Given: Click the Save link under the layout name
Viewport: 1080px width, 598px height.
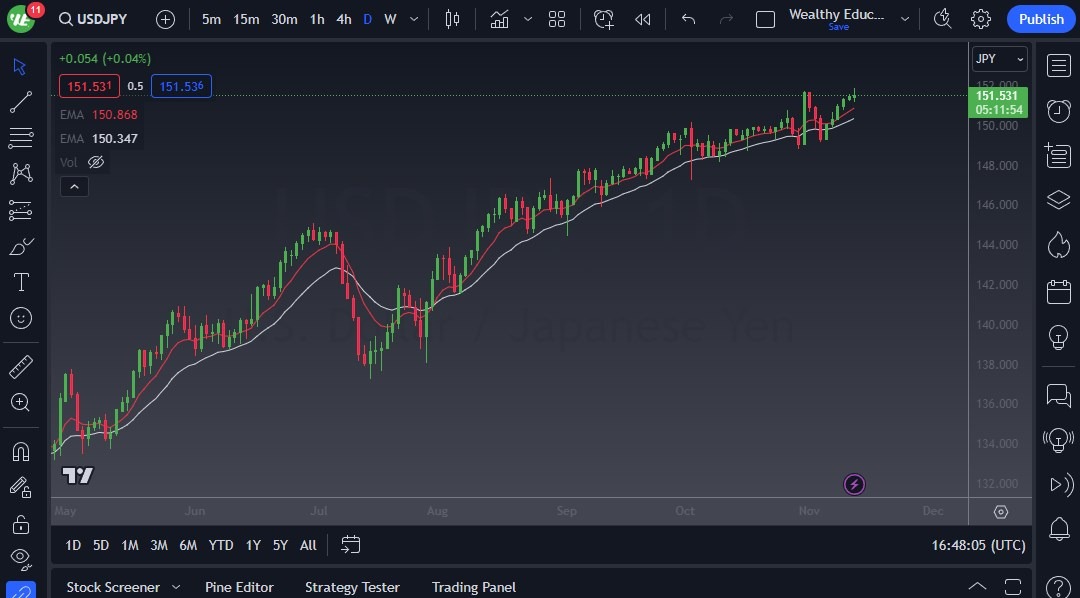Looking at the screenshot, I should 838,27.
